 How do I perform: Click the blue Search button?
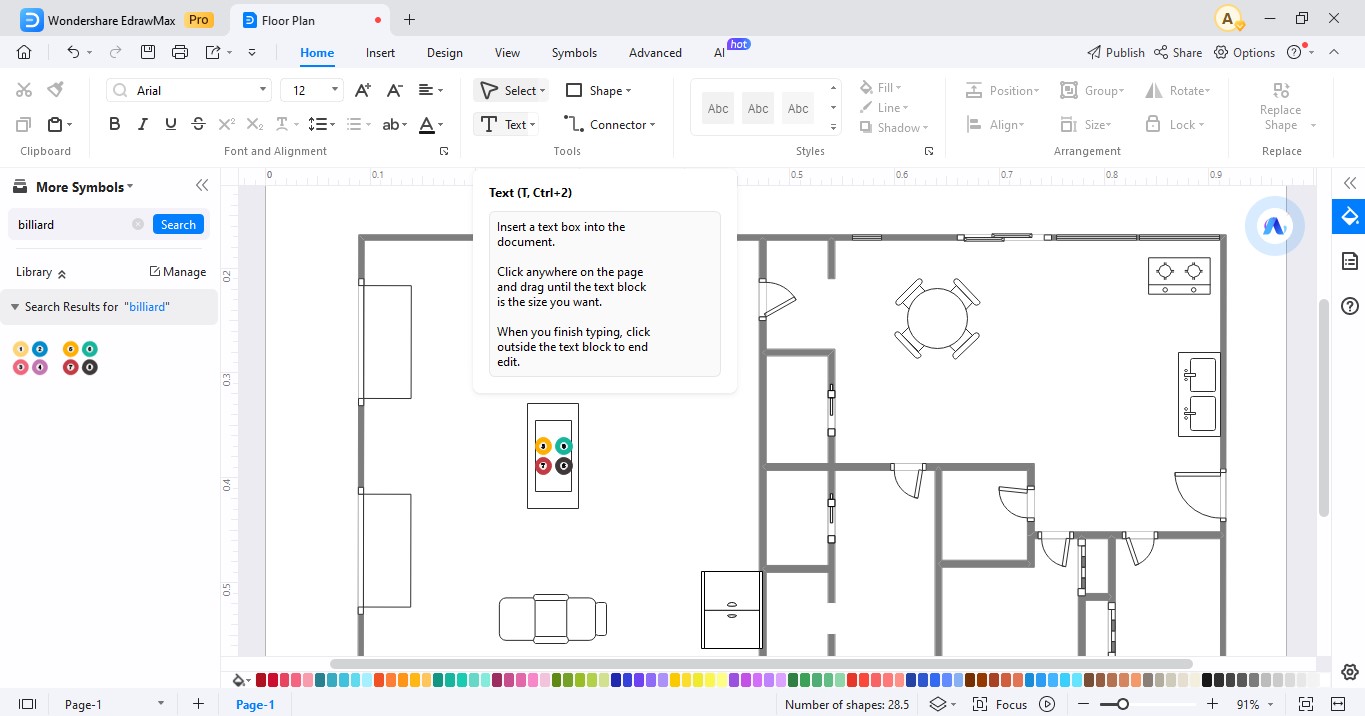click(x=178, y=224)
